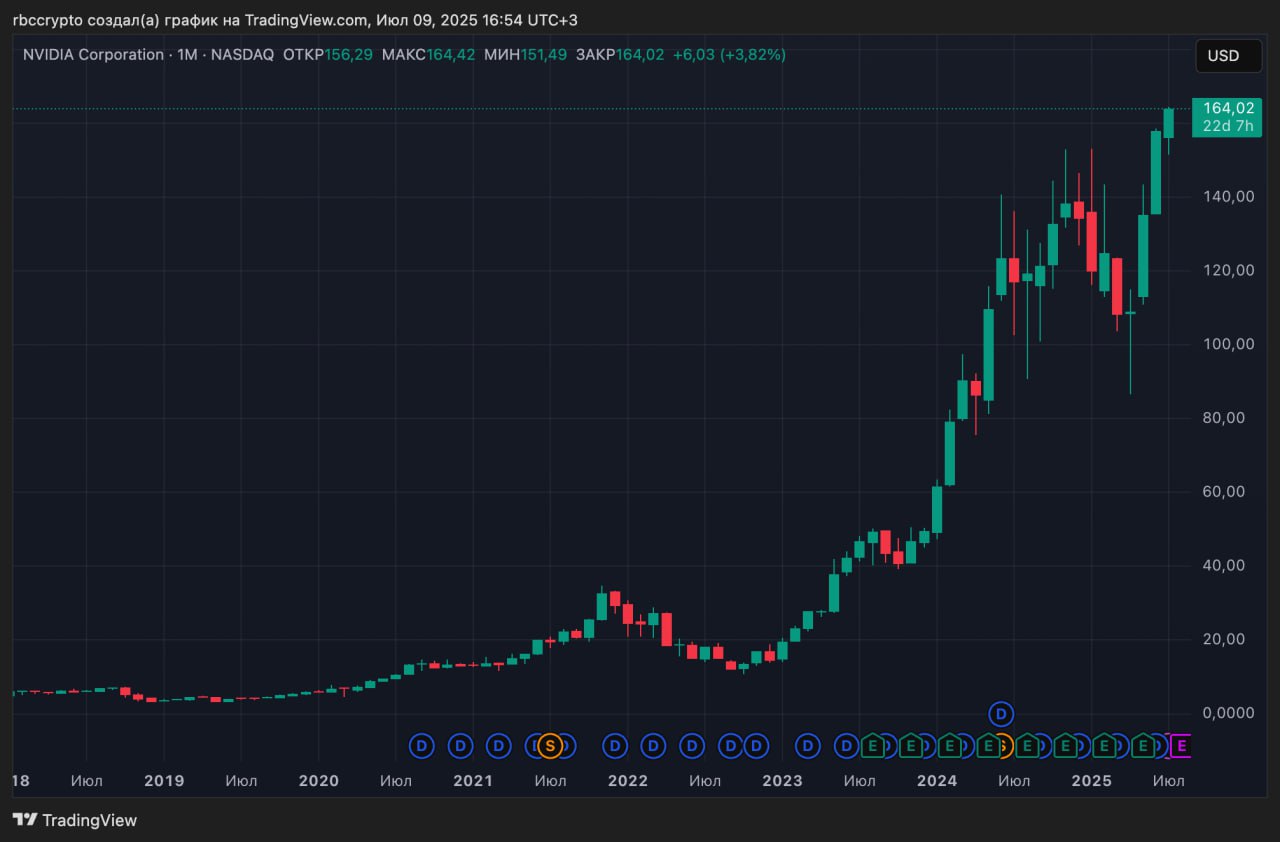
Task: Click the 2023 label on the time axis
Action: [782, 780]
